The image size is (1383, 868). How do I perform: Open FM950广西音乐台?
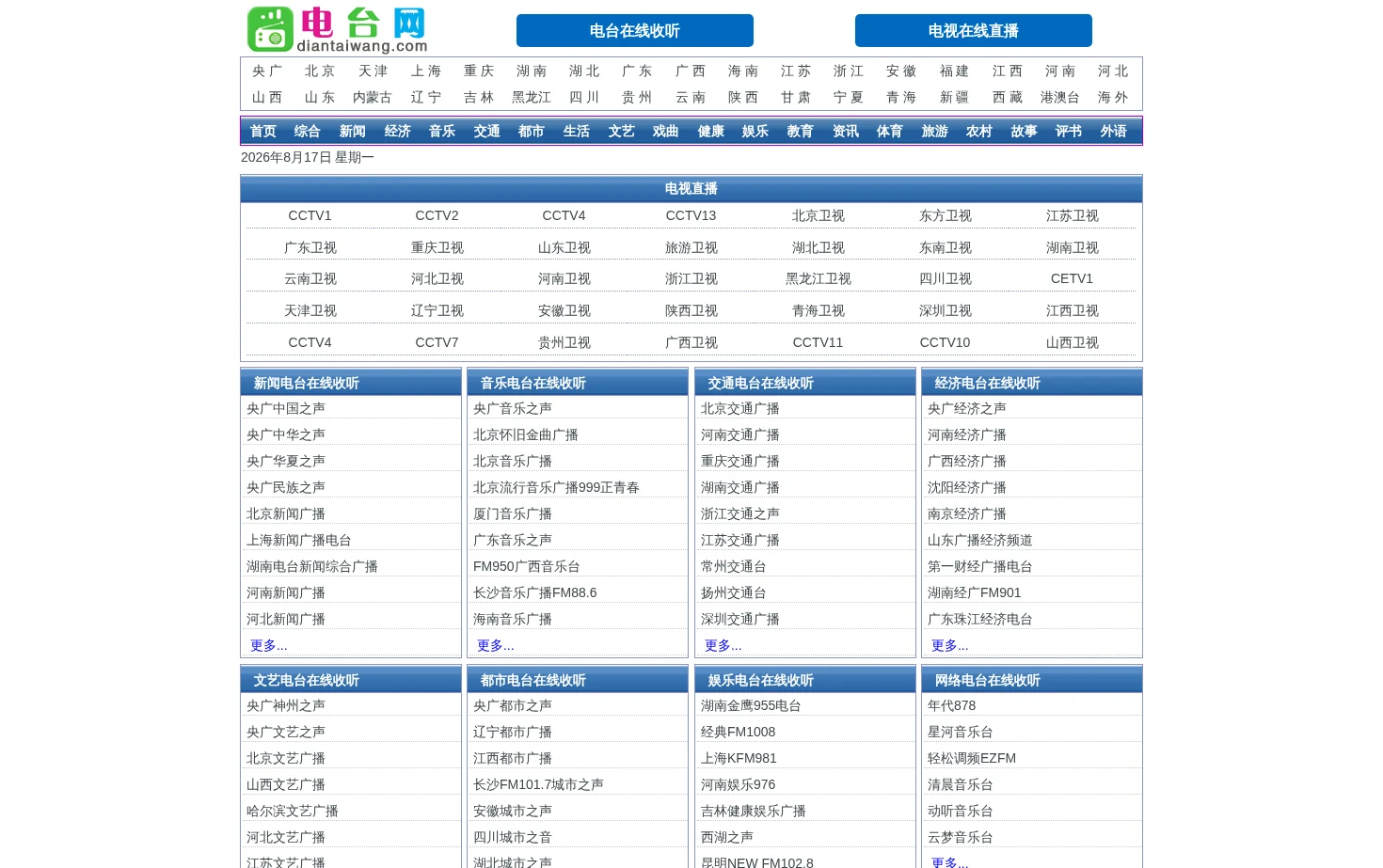pyautogui.click(x=527, y=566)
